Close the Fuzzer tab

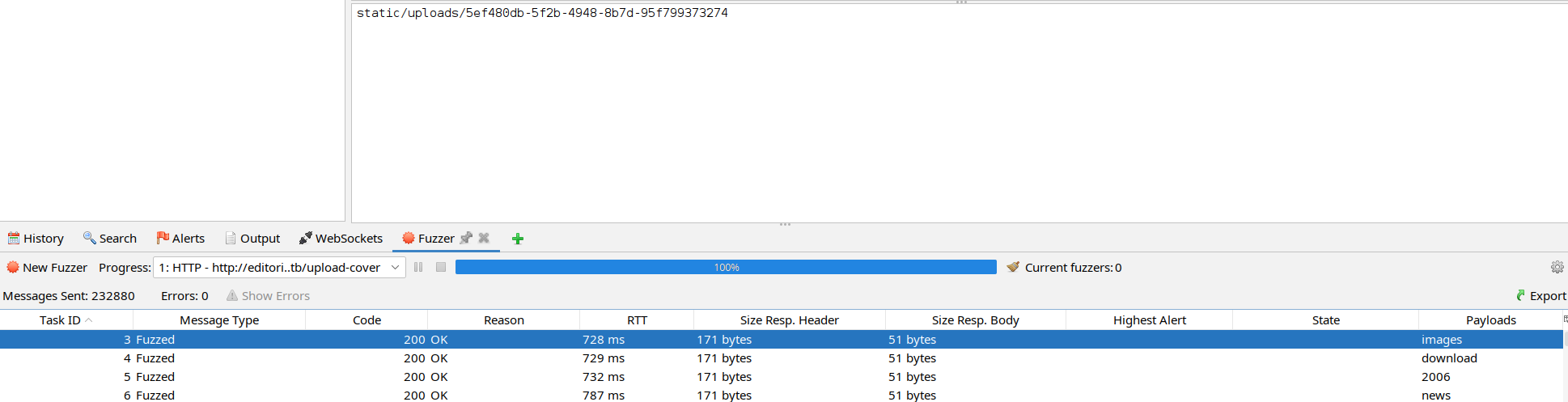[x=484, y=238]
